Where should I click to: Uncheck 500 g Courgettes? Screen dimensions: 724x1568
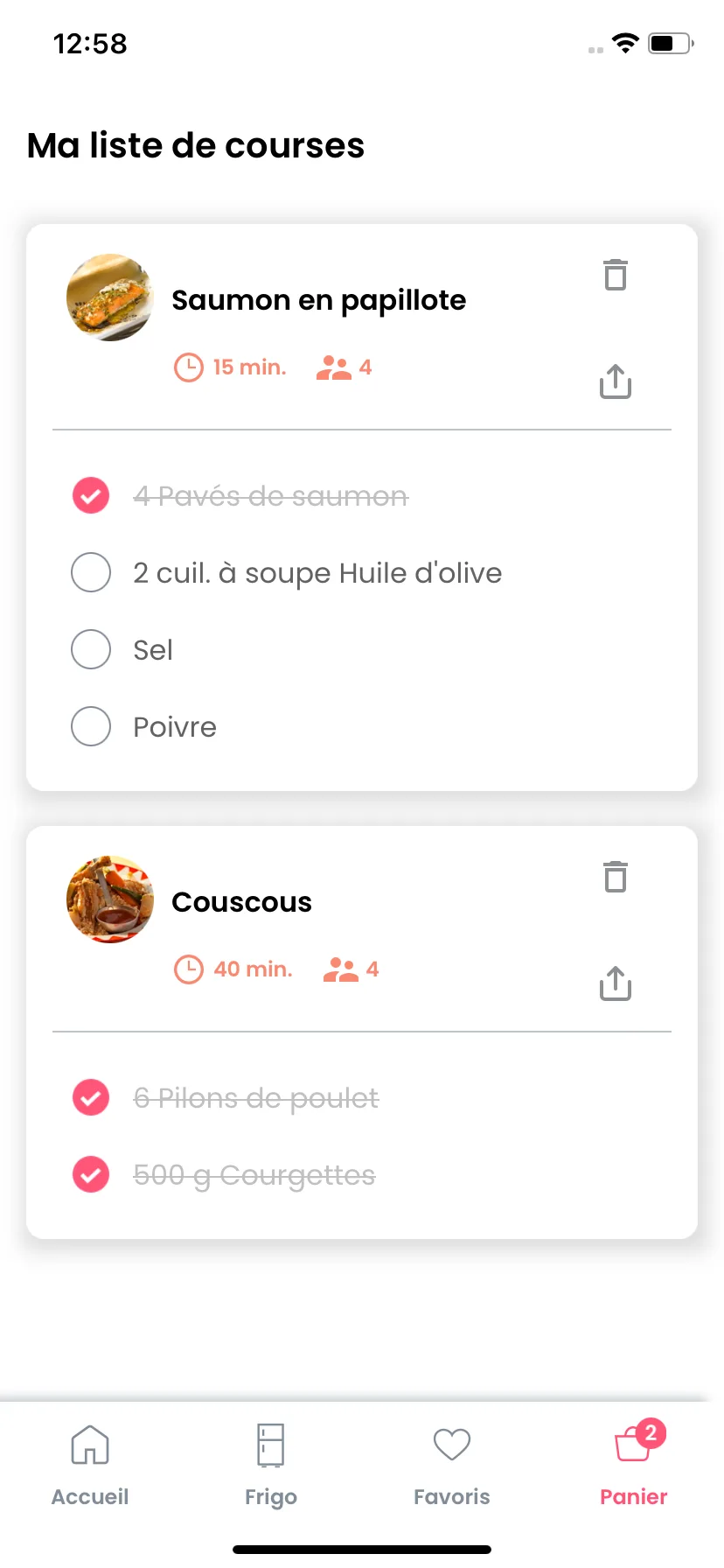(91, 1174)
